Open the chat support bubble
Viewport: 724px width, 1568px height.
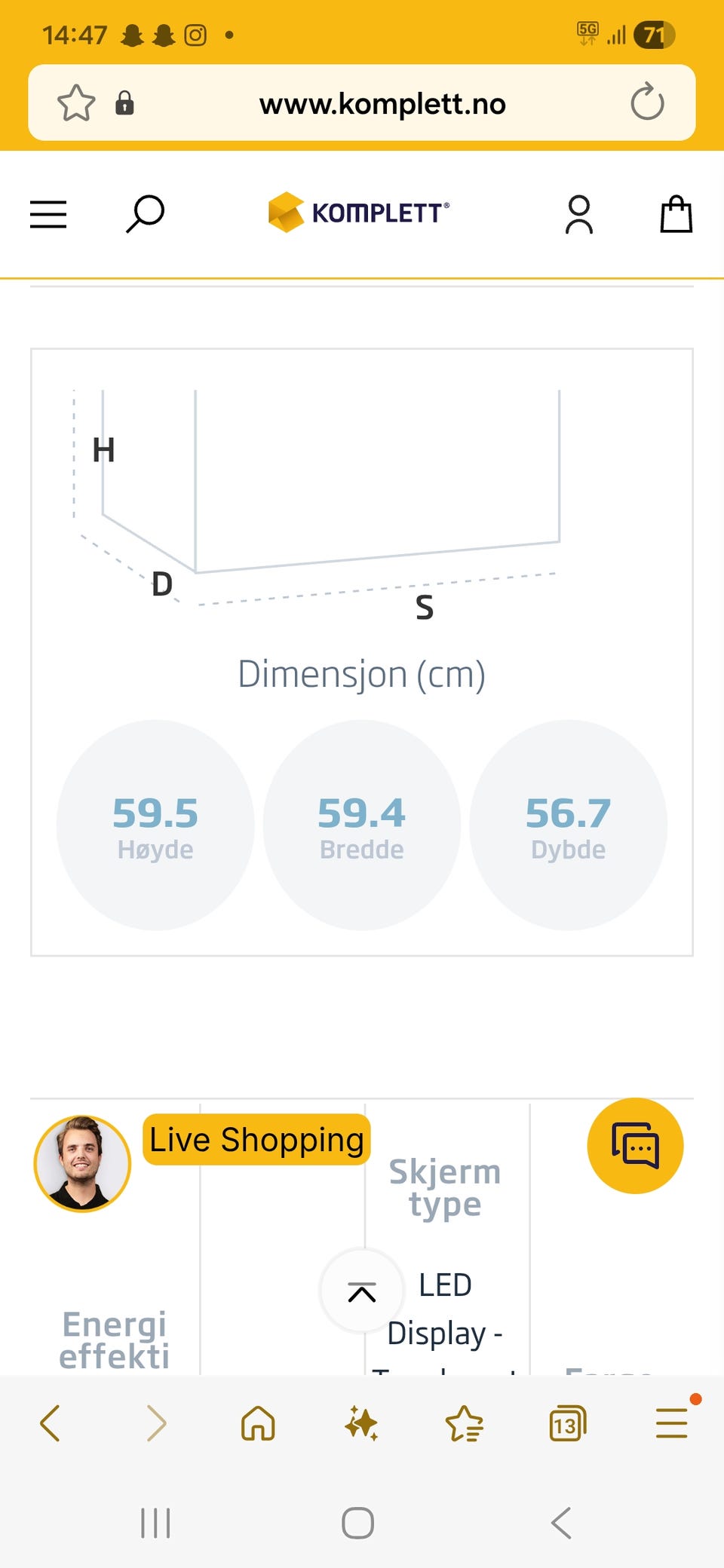click(635, 1146)
